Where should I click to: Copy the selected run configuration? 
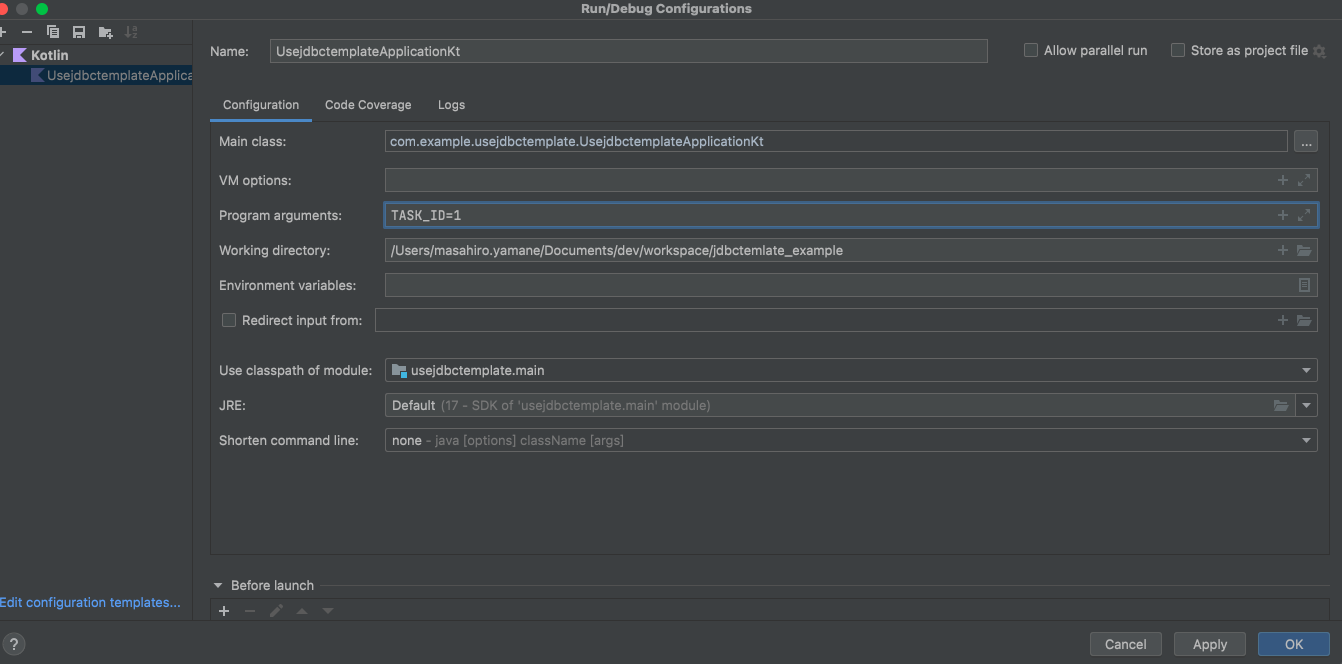point(52,31)
